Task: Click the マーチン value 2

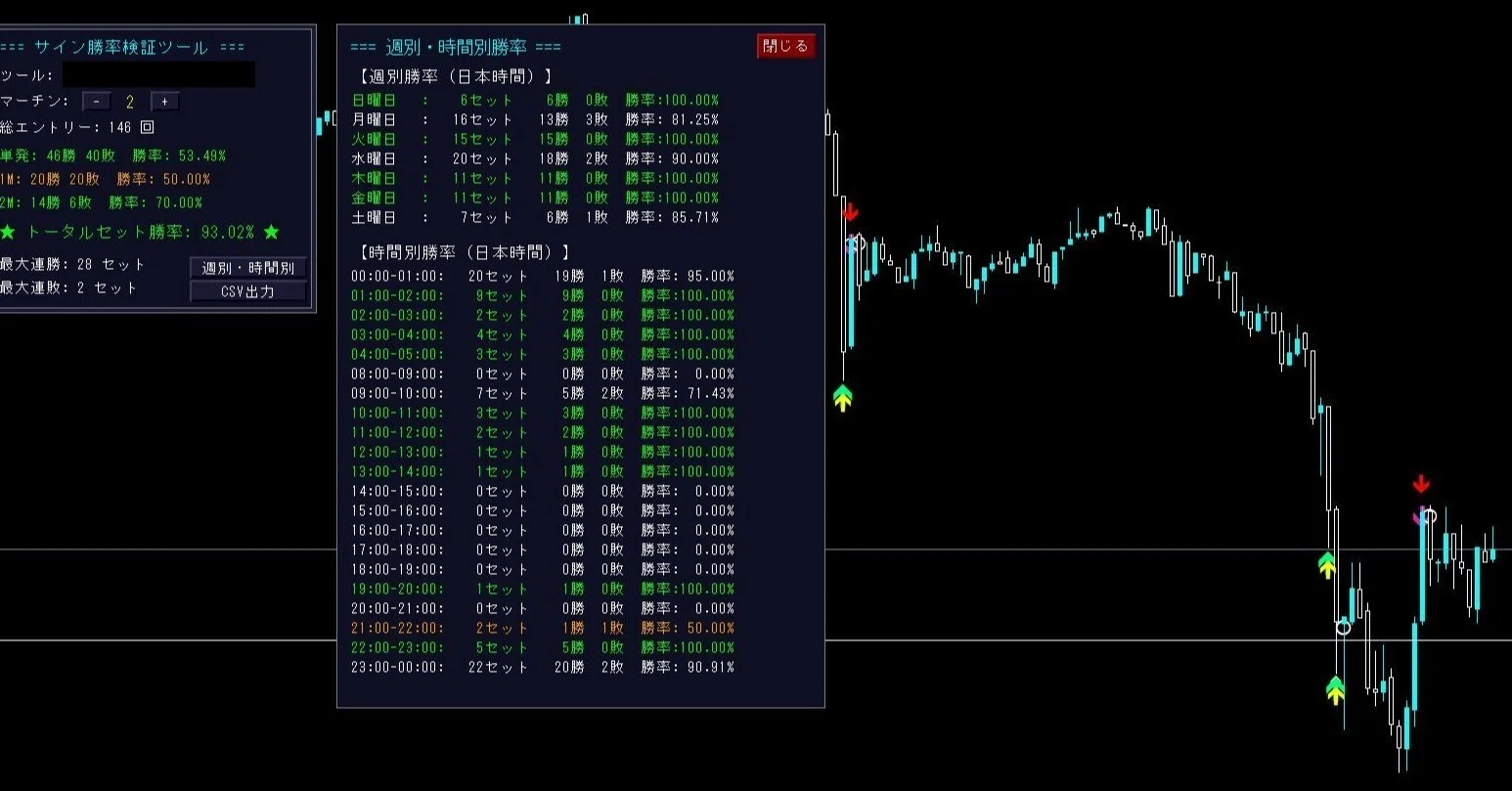Action: tap(129, 102)
